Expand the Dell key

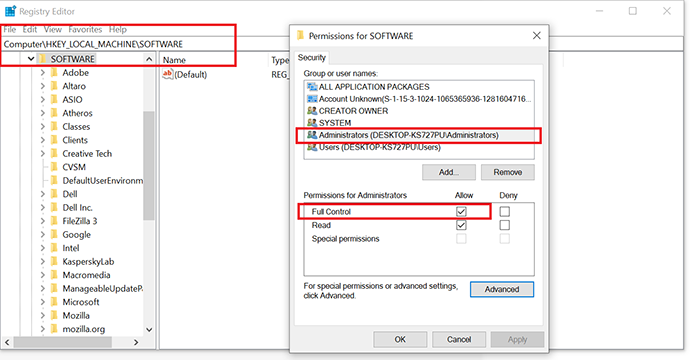pos(42,194)
